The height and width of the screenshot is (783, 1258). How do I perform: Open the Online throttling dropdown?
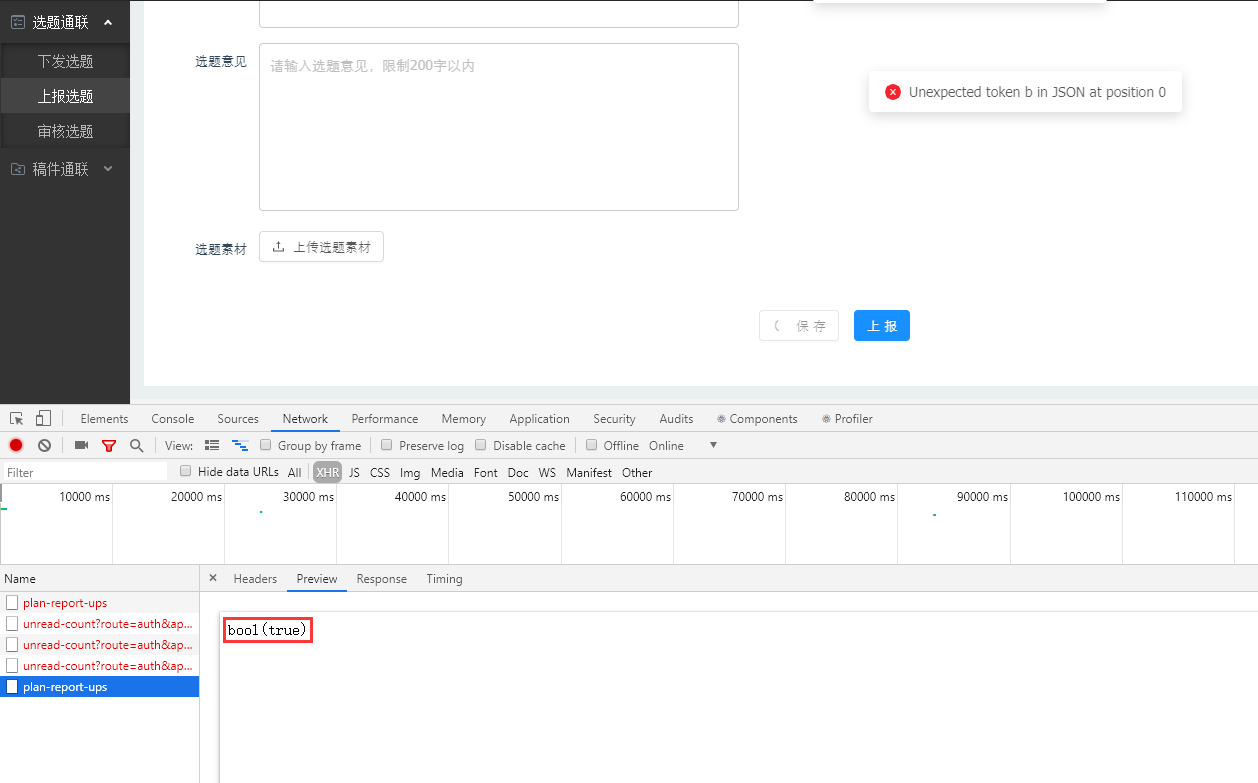tap(713, 446)
